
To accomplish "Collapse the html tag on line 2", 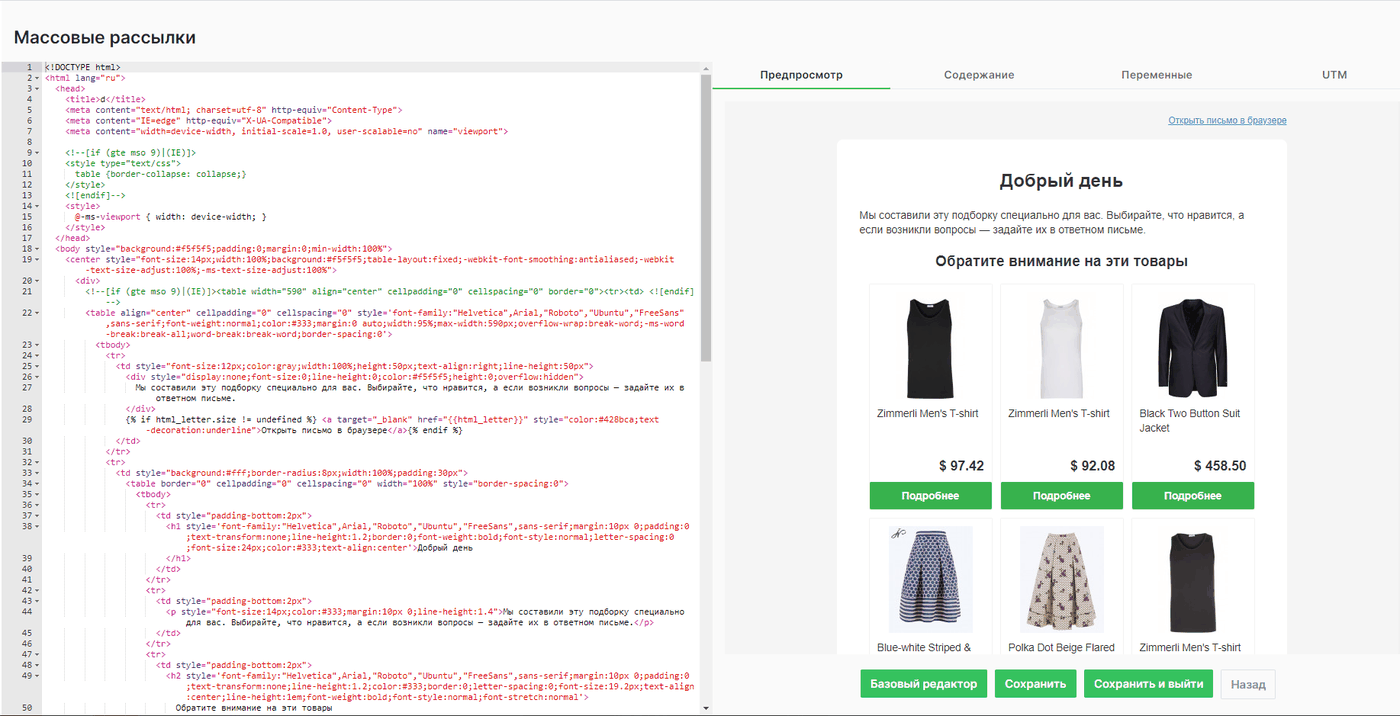I will (x=37, y=78).
